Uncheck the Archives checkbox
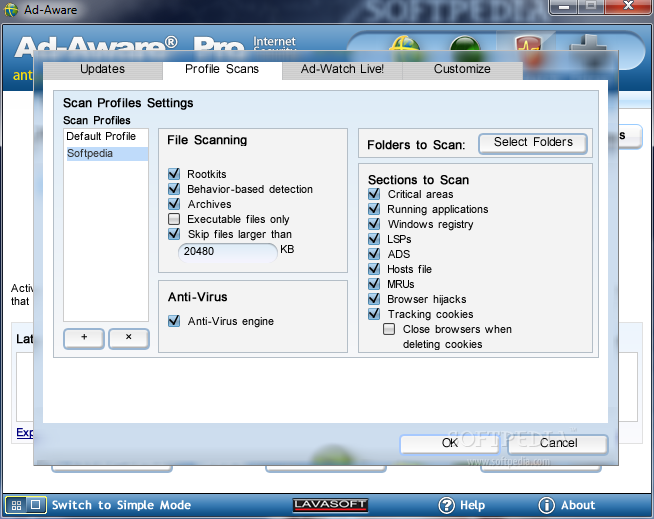 pyautogui.click(x=174, y=204)
